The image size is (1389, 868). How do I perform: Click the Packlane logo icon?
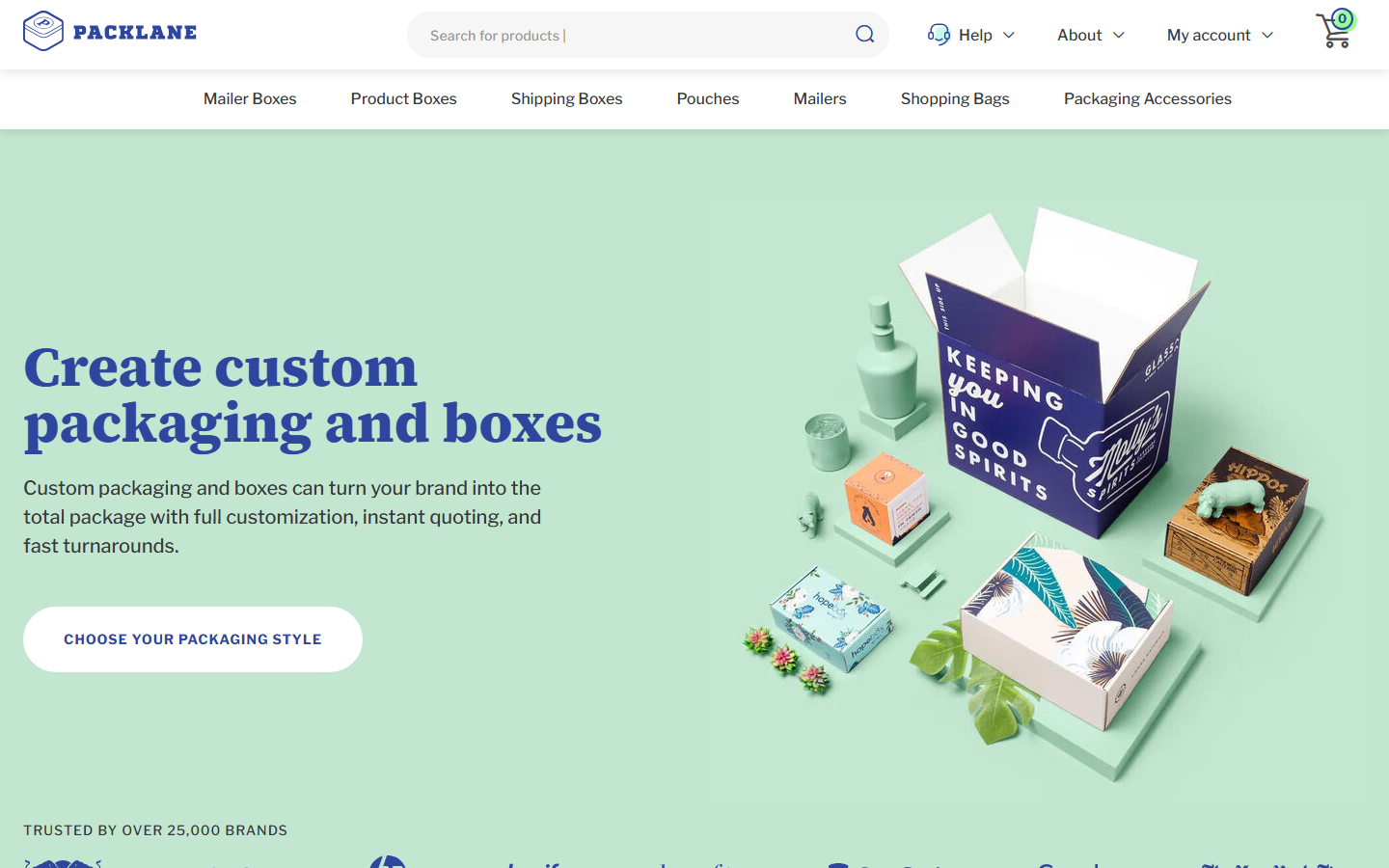[x=43, y=32]
